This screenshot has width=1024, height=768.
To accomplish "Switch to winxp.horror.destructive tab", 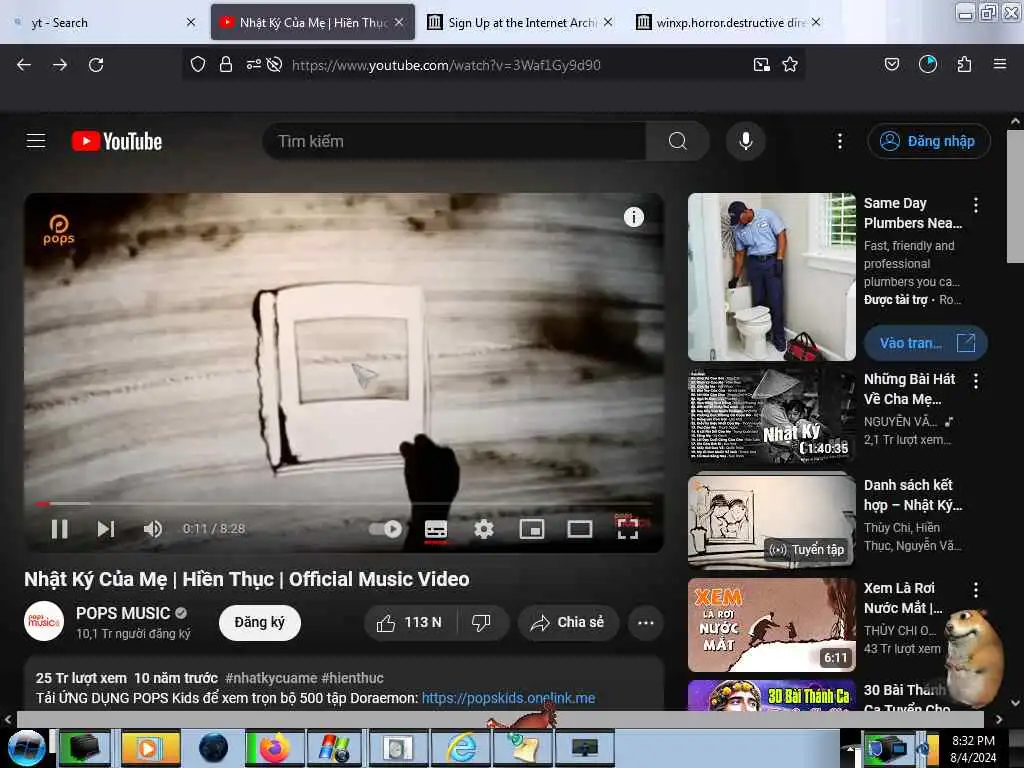I will [728, 23].
